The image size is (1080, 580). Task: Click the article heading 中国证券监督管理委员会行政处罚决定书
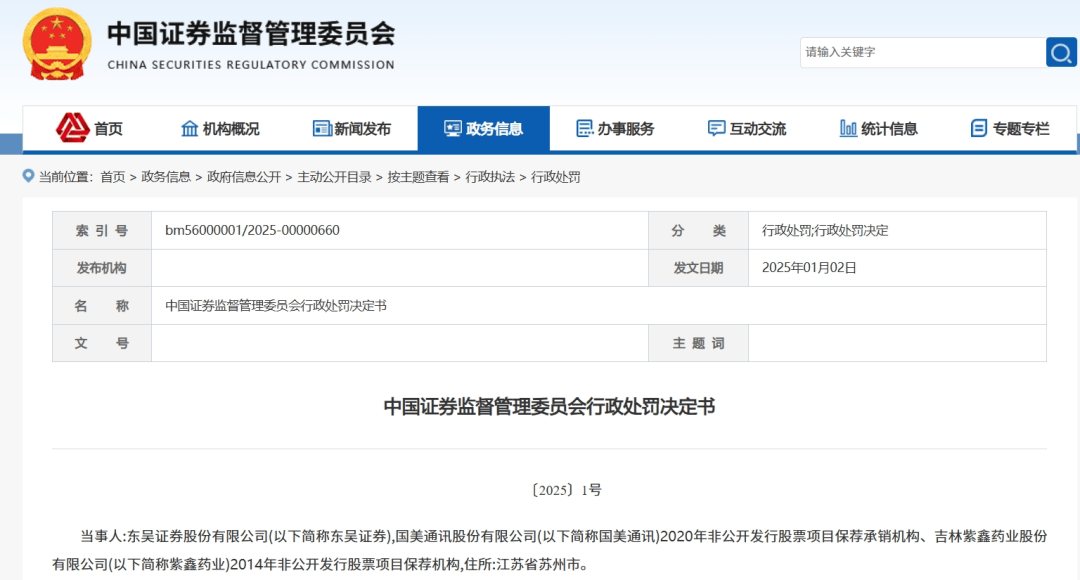point(549,407)
